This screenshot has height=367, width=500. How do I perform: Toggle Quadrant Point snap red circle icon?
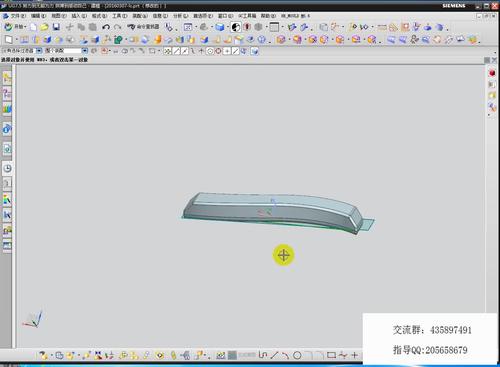218,51
